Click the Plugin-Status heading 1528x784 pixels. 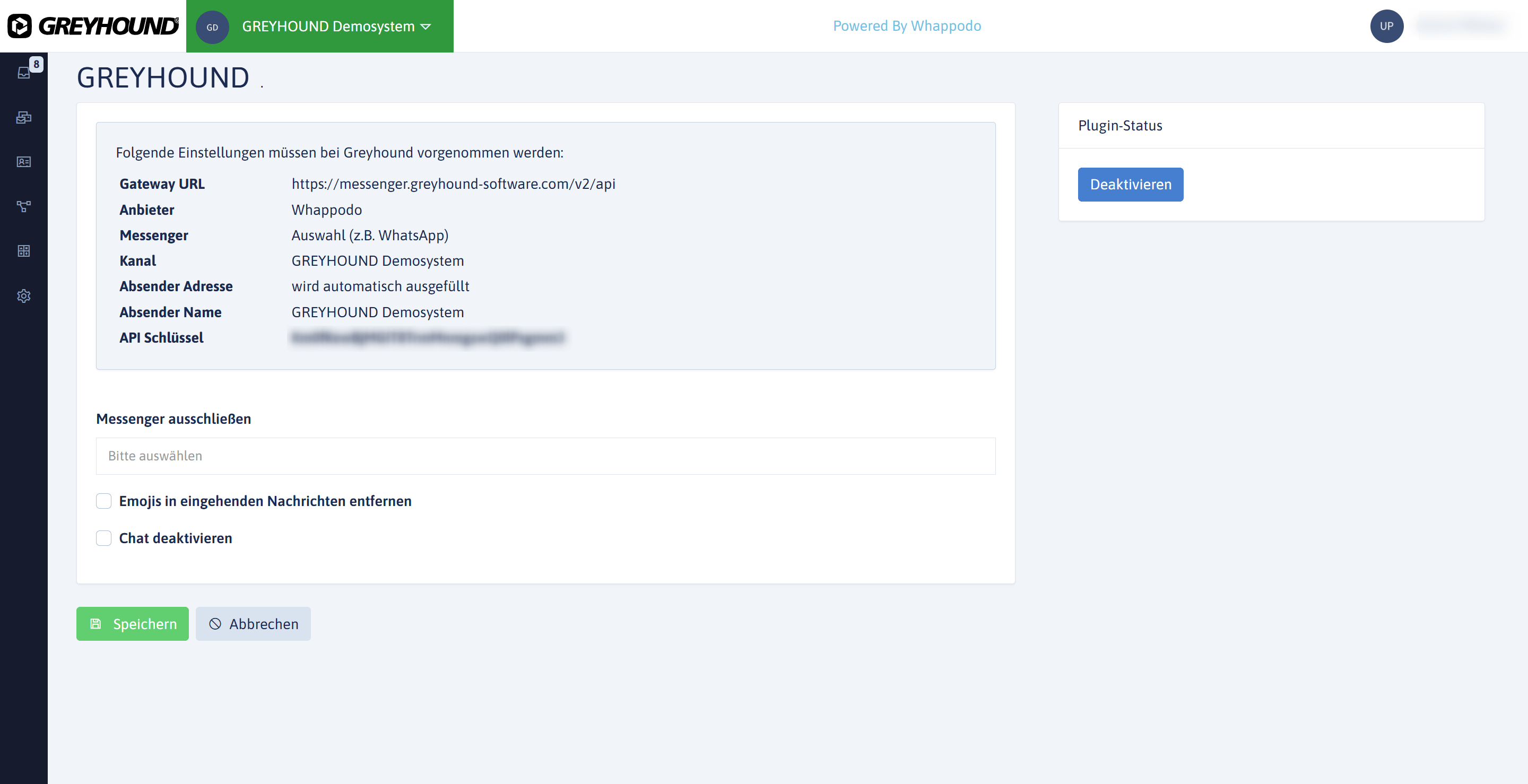(1120, 126)
